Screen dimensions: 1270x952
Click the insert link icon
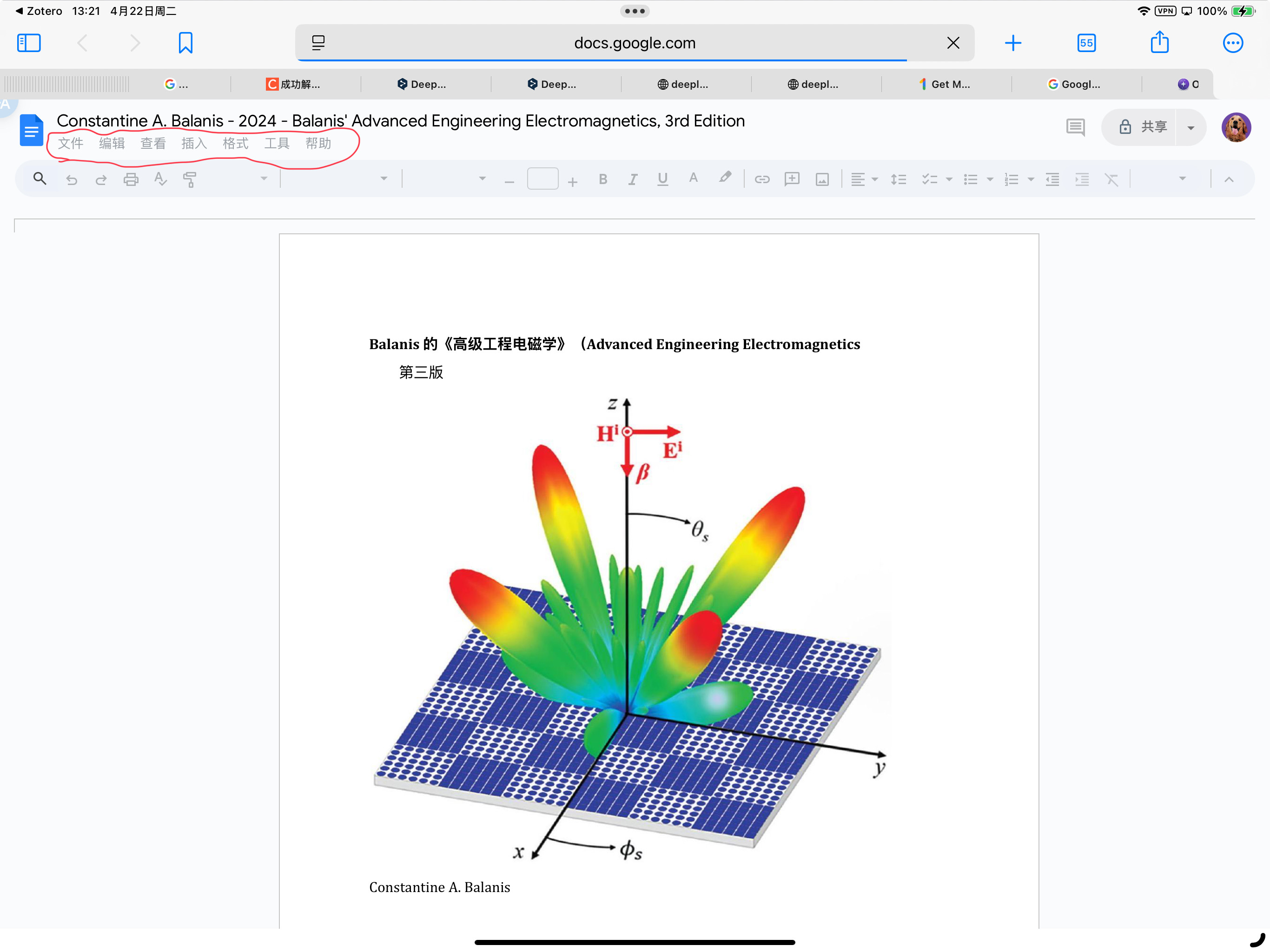point(762,180)
